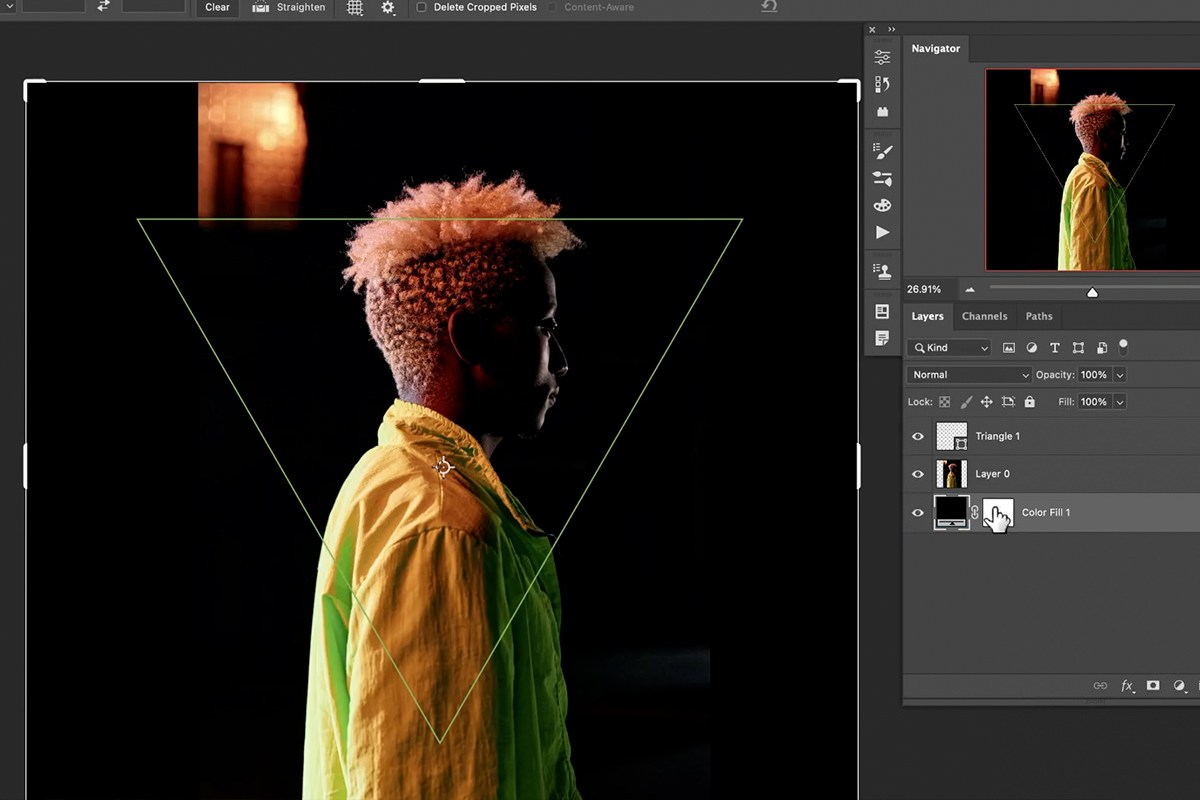The image size is (1200, 800).
Task: Open the Clone Source stamp panel icon
Action: [x=882, y=271]
